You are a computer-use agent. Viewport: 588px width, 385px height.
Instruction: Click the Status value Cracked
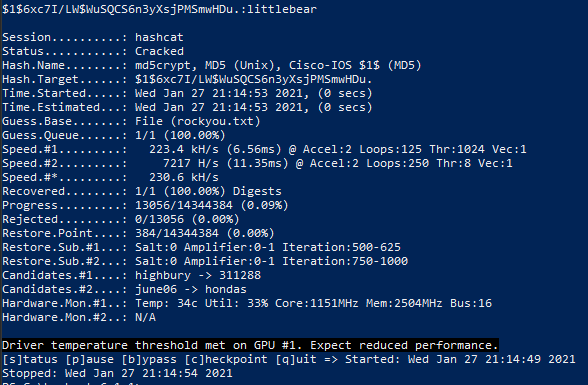point(159,51)
